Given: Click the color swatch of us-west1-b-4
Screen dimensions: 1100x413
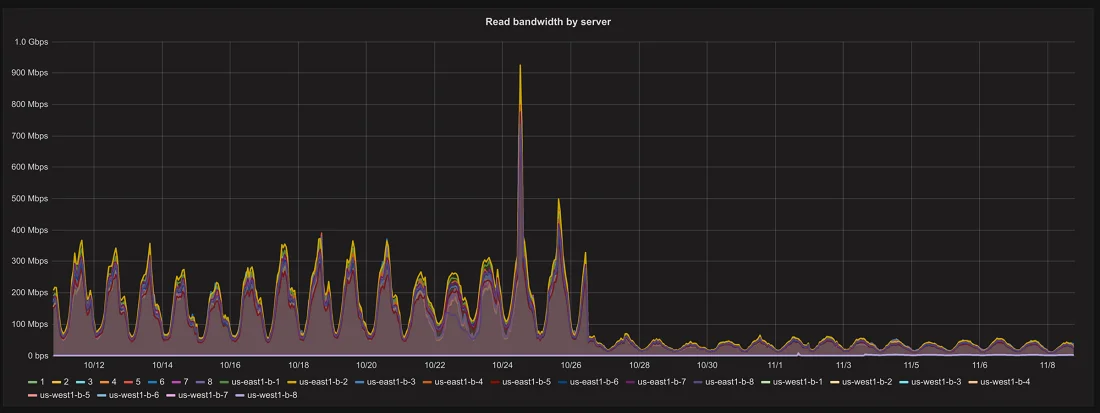Looking at the screenshot, I should point(974,382).
